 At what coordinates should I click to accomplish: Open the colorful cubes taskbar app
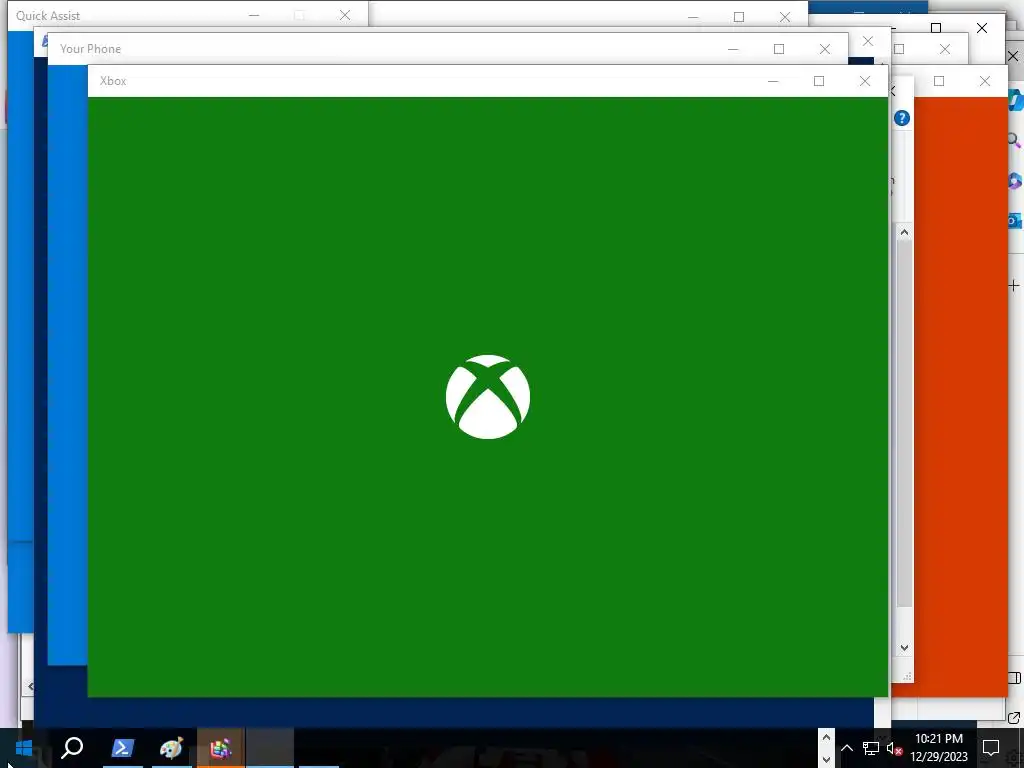(221, 748)
